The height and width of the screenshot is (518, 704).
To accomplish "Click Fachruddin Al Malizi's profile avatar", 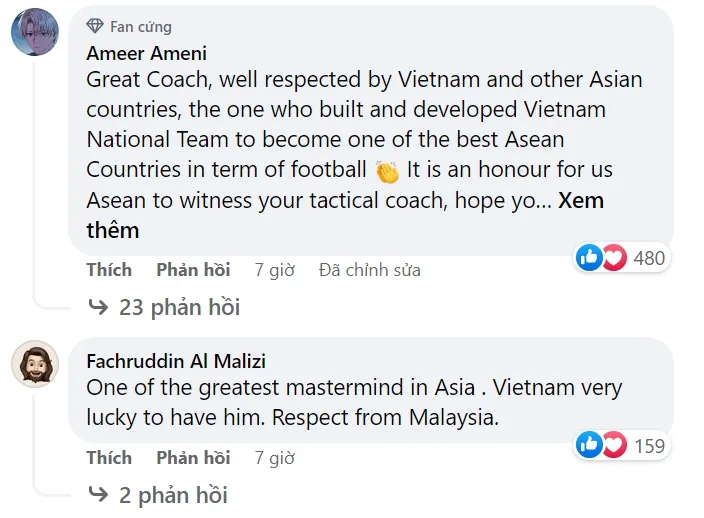I will click(35, 365).
